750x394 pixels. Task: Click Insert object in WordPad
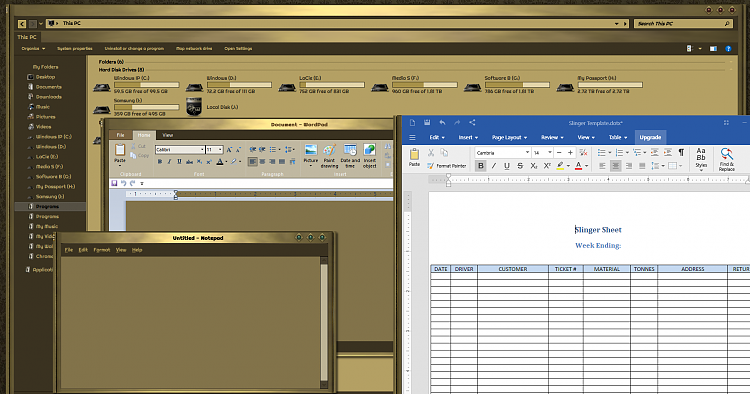(x=369, y=156)
